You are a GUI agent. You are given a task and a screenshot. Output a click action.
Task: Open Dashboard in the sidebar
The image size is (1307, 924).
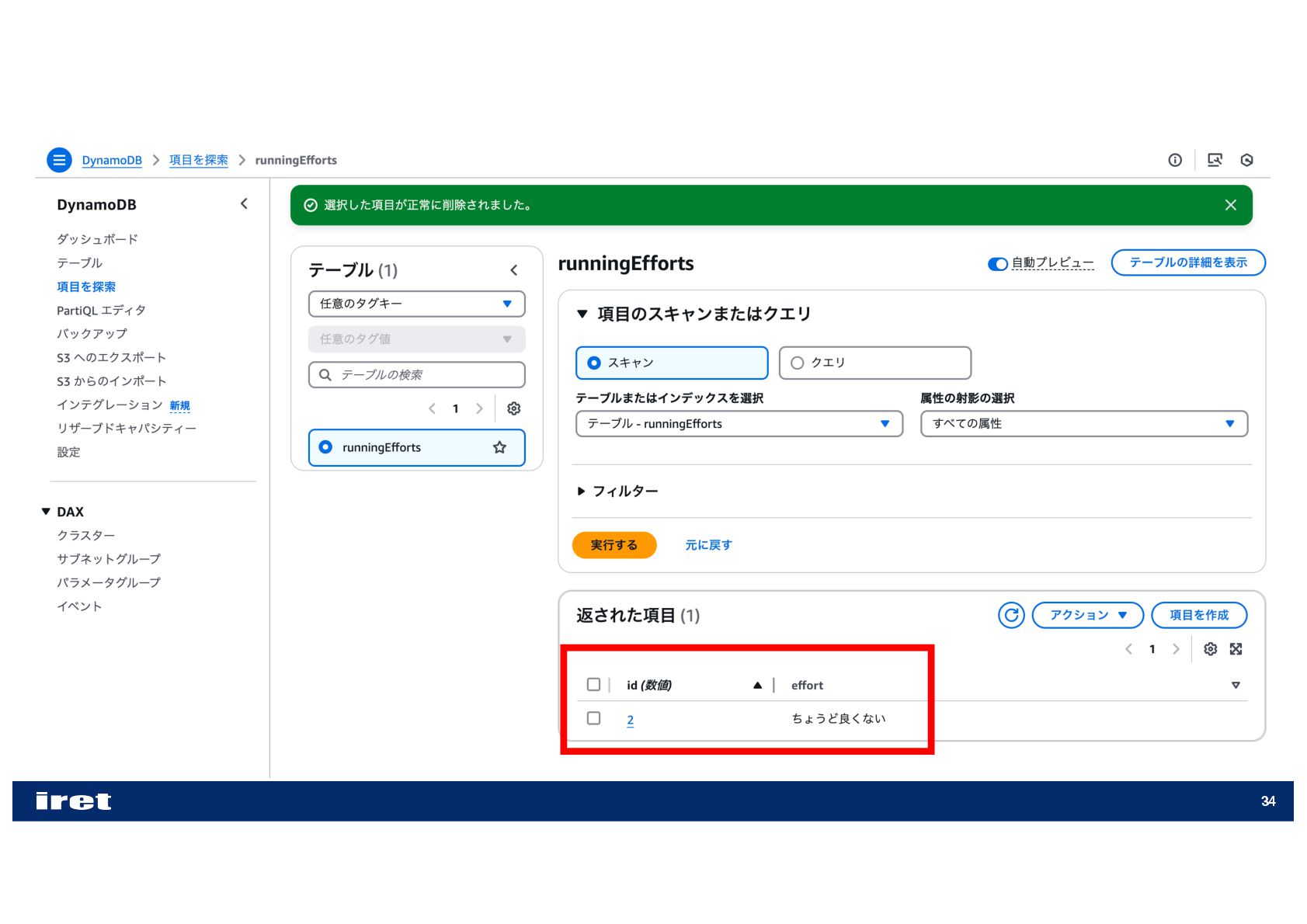(x=97, y=239)
